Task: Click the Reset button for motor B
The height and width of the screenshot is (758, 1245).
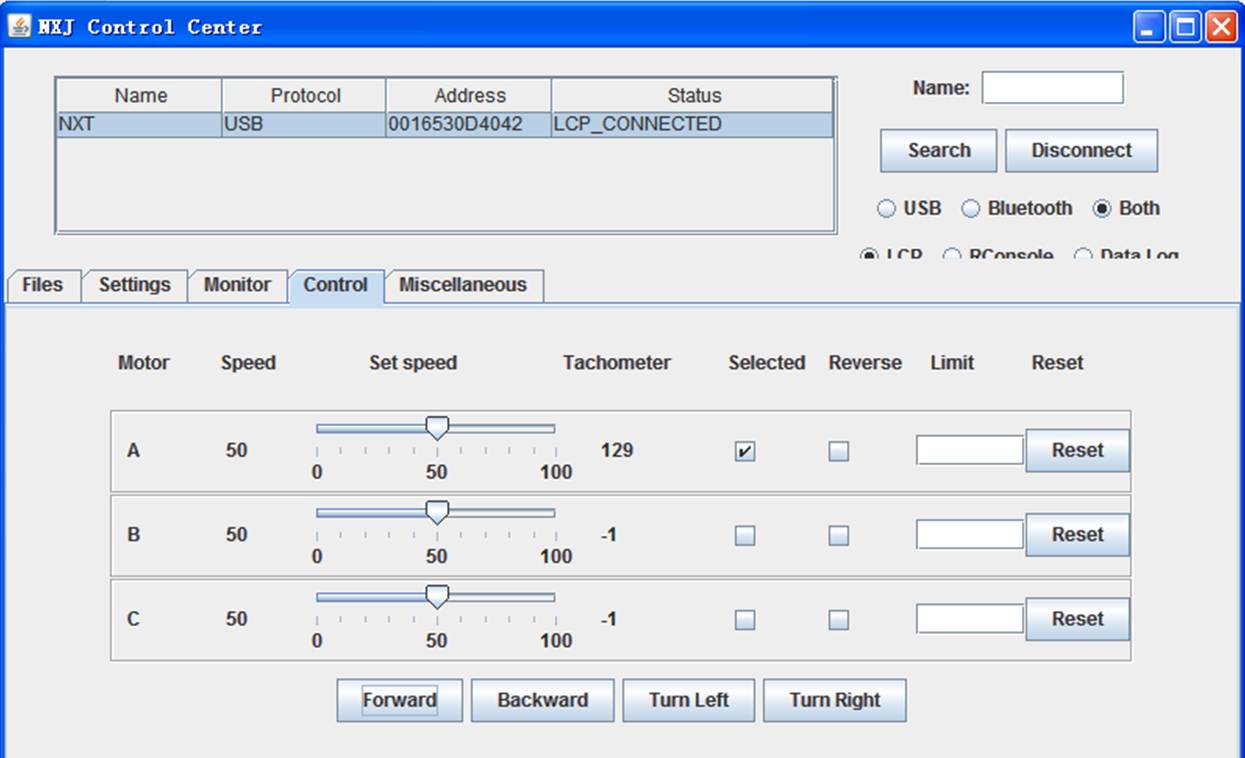Action: 1078,535
